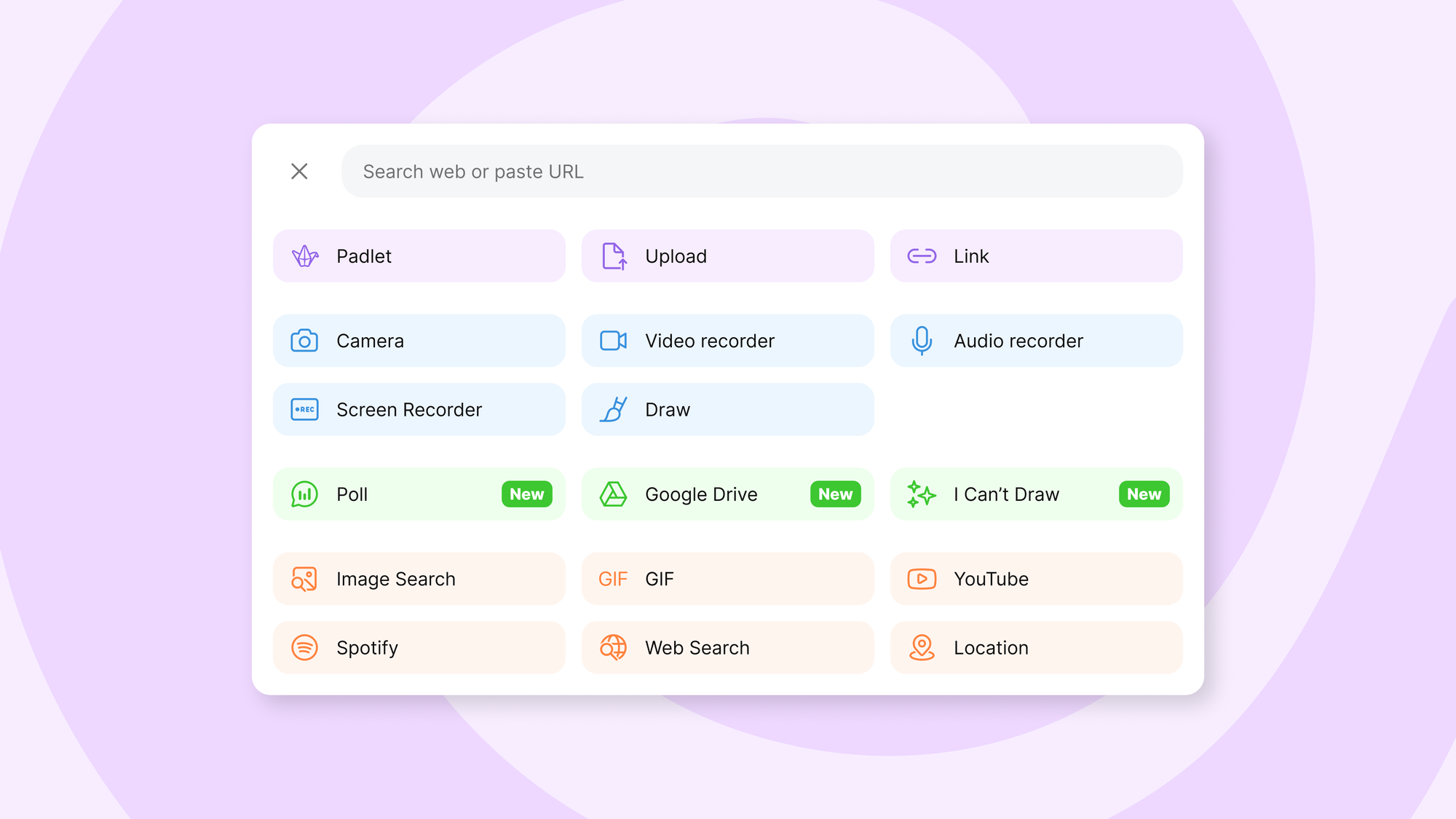Open the Camera icon

coord(304,341)
